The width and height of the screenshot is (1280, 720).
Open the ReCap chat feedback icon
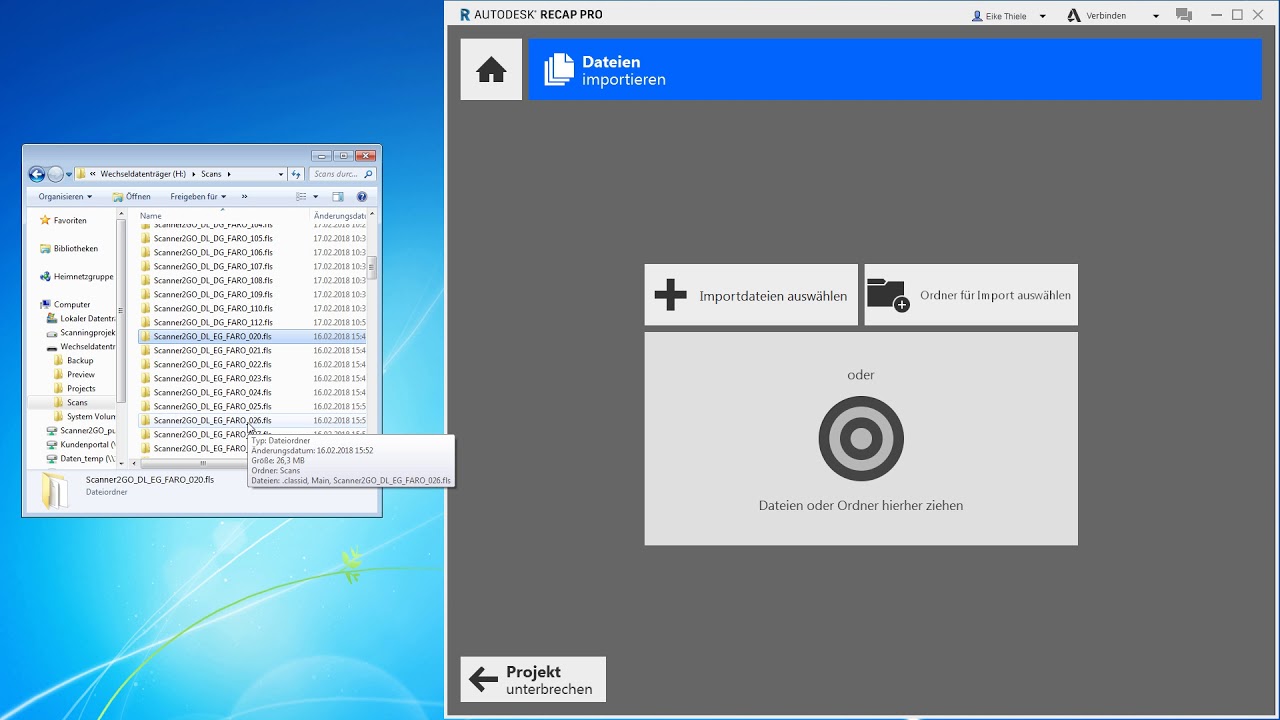(1184, 15)
